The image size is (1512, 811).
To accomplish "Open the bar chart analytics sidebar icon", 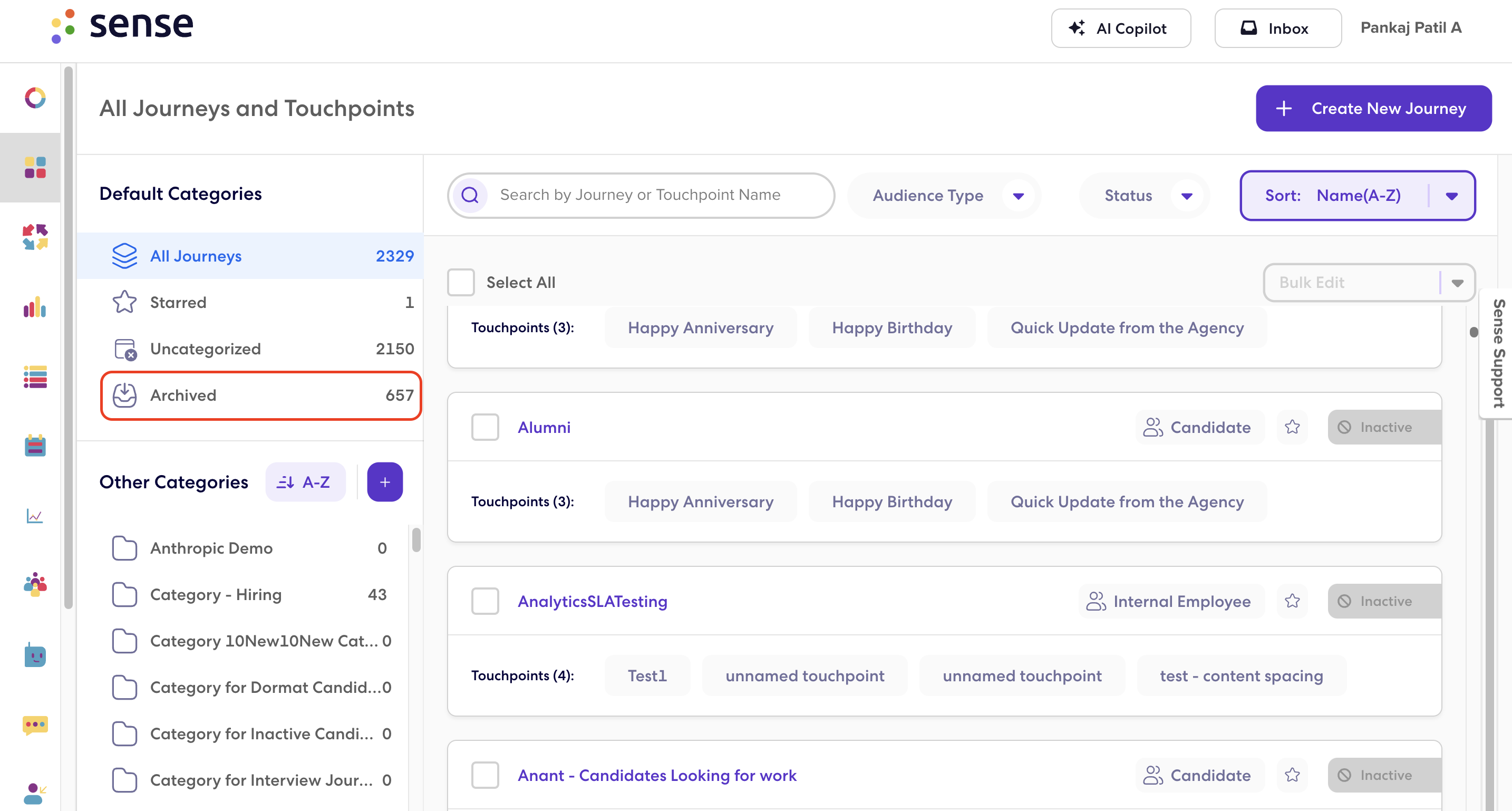I will [35, 306].
